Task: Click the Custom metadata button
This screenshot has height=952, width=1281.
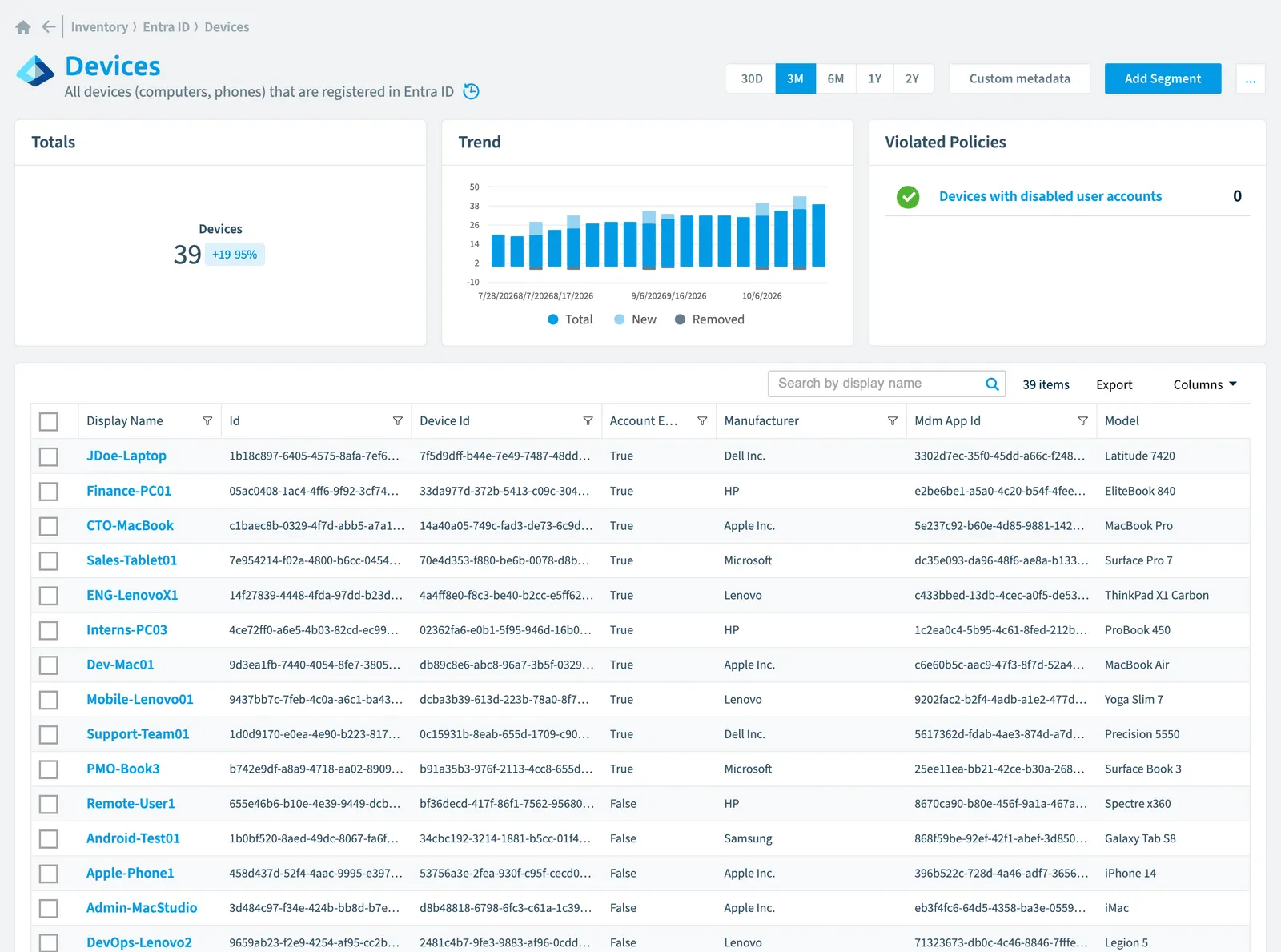Action: pyautogui.click(x=1020, y=78)
